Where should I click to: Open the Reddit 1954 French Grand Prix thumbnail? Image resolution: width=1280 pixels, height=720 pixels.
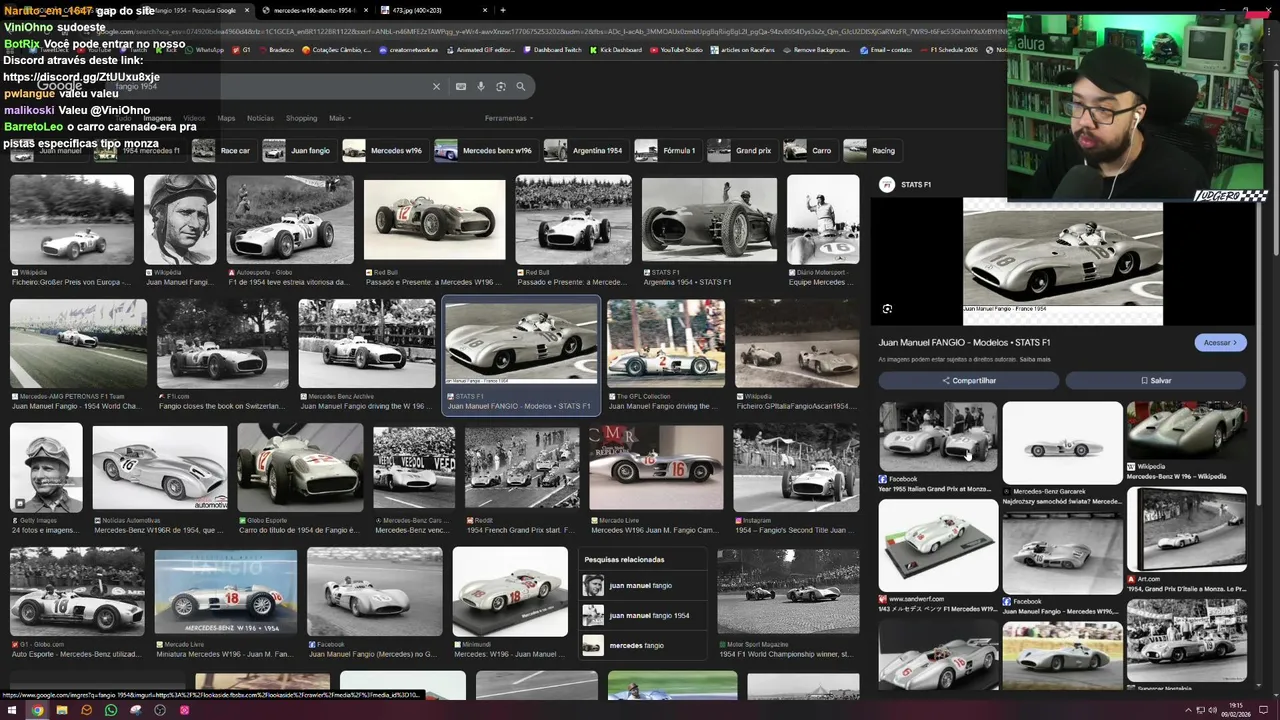pos(522,468)
